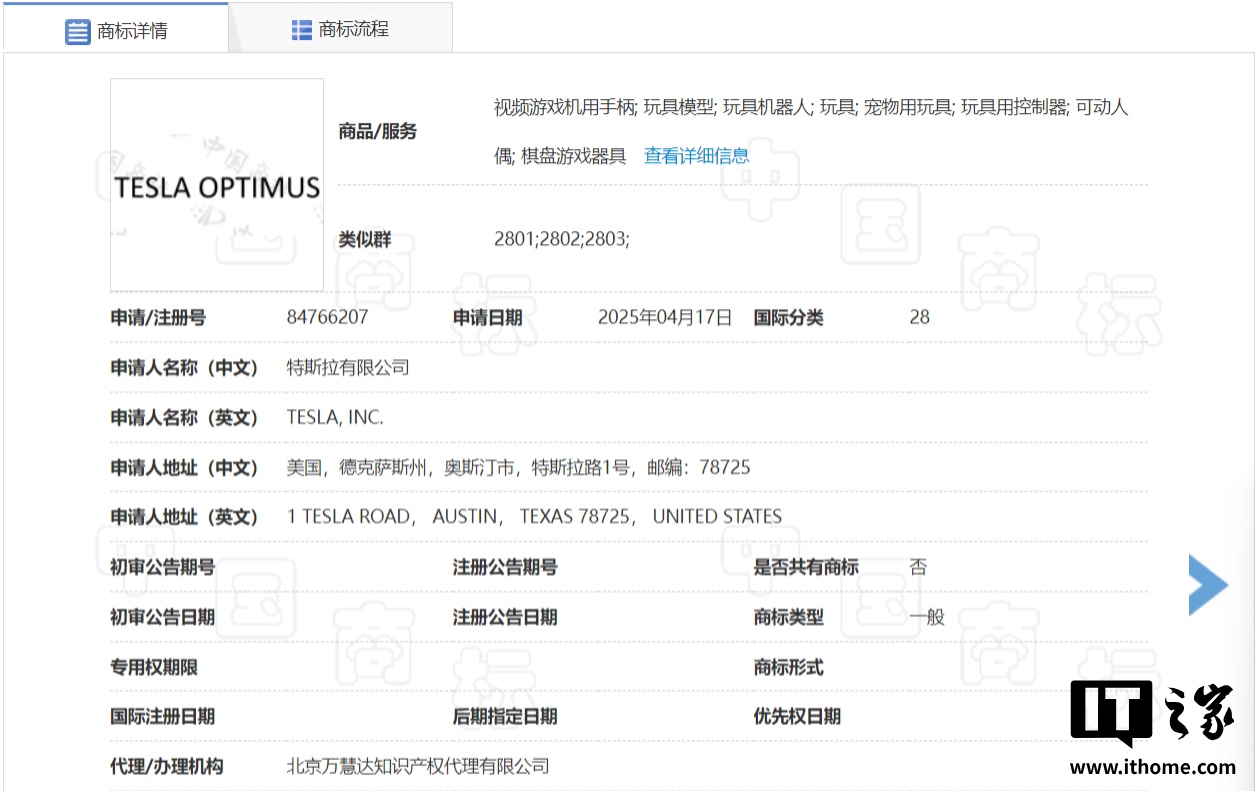Screen dimensions: 1255x791
Task: Click the 后期指定日期 label
Action: (x=505, y=717)
